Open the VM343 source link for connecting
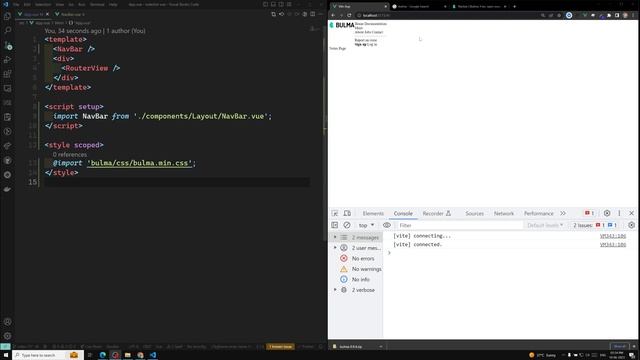640x360 pixels. pos(613,236)
